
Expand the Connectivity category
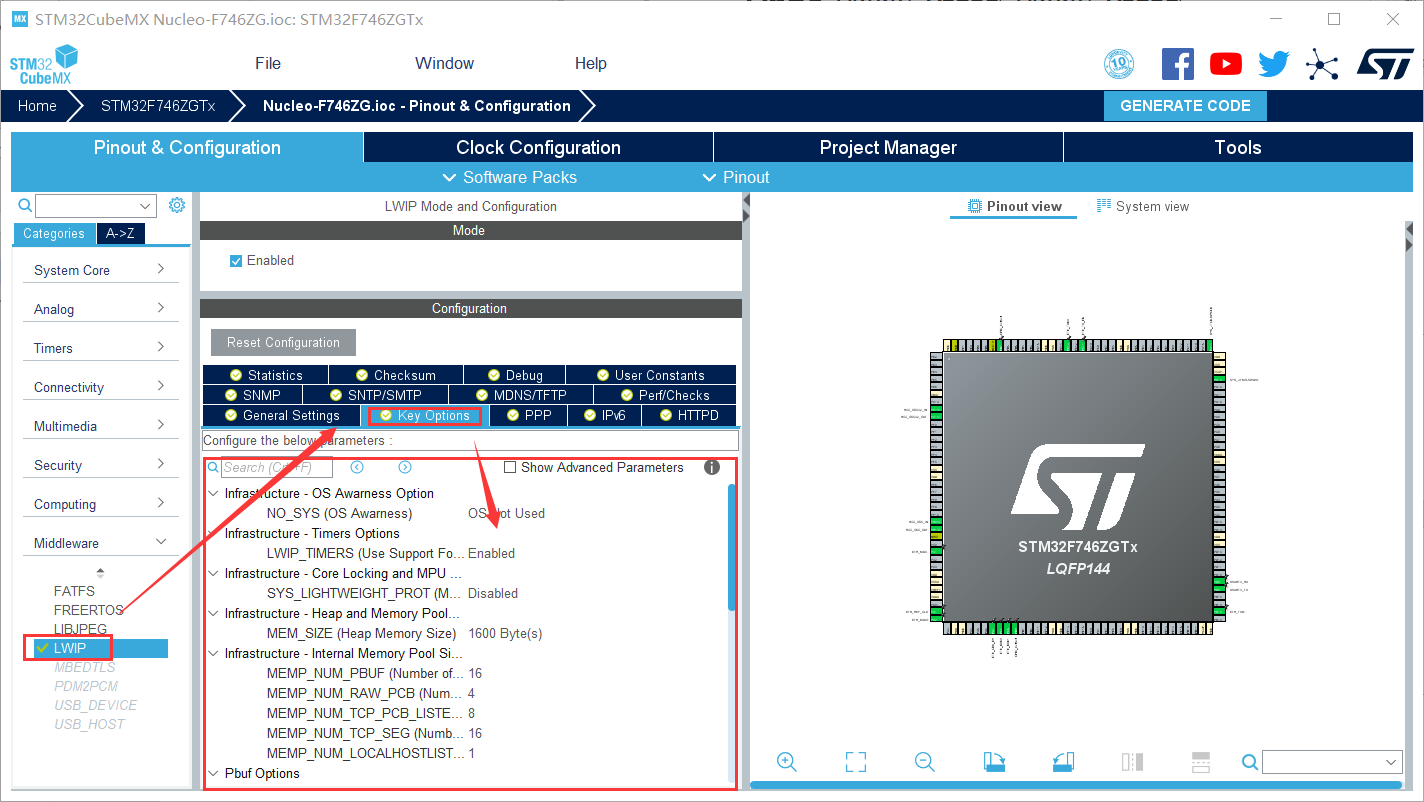[100, 387]
